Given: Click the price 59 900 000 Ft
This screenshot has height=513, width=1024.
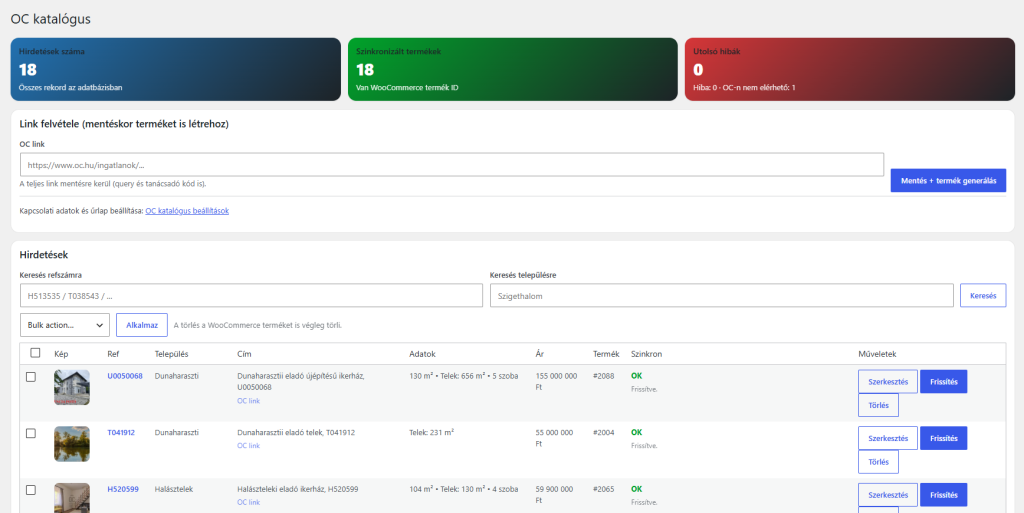Looking at the screenshot, I should point(554,494).
